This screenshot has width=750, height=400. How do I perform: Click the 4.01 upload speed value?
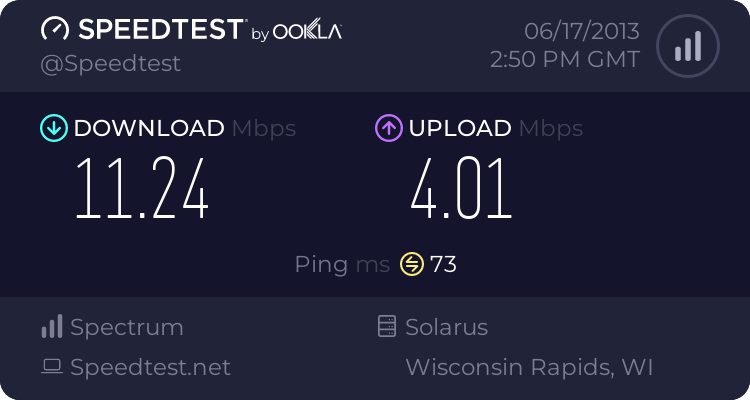click(x=461, y=188)
